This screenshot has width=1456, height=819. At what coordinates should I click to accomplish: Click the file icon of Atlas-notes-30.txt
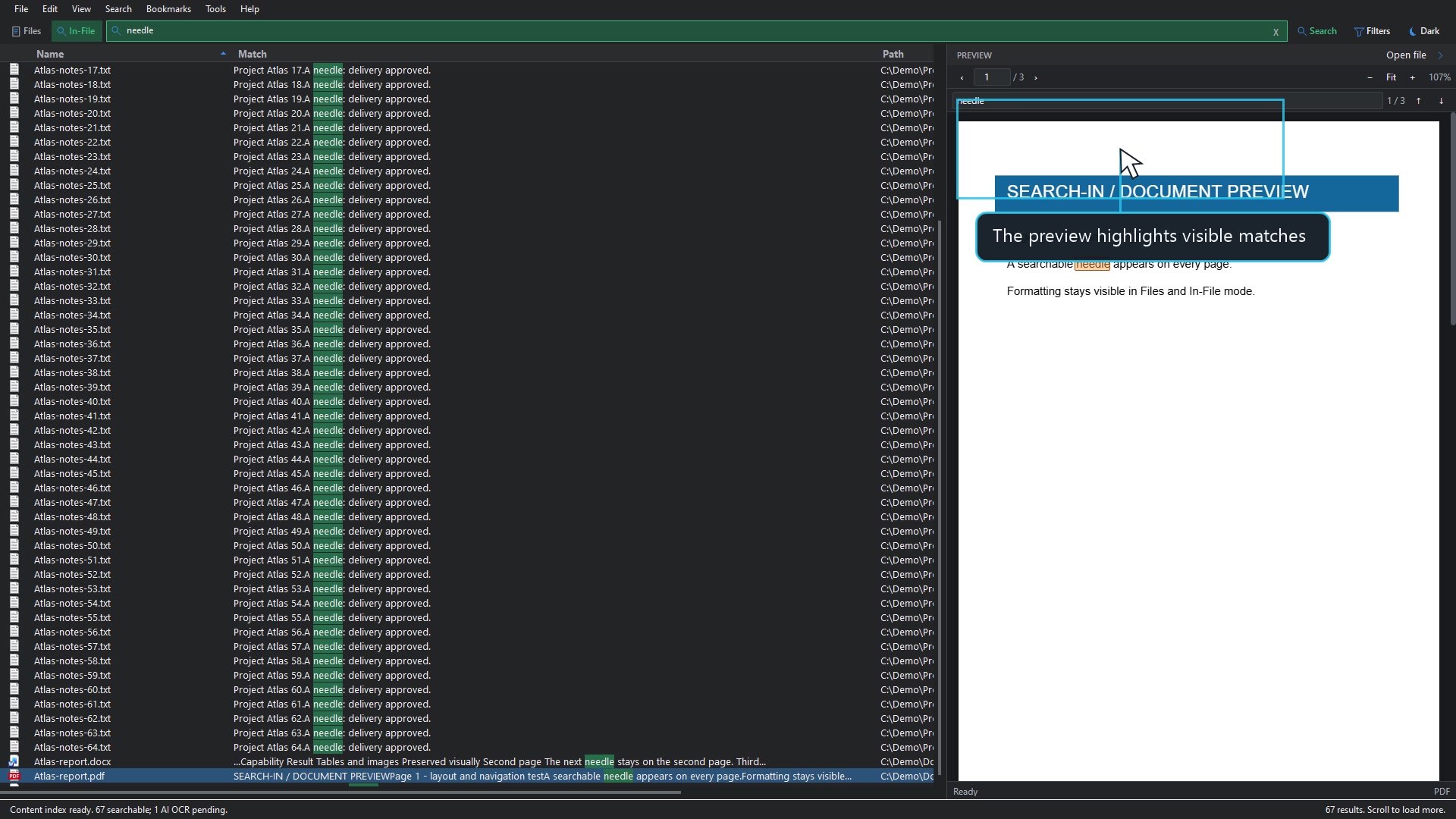[14, 257]
